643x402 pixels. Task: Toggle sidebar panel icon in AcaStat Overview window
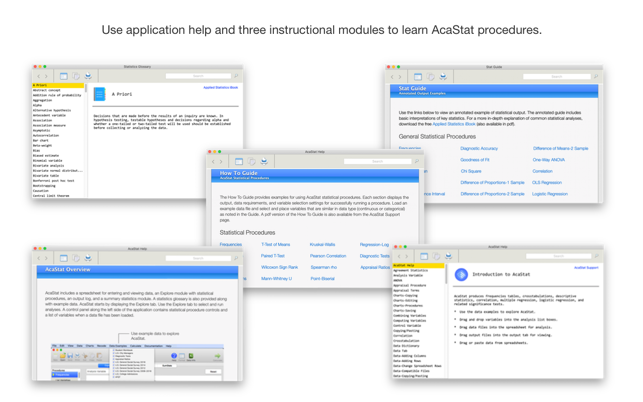click(x=64, y=258)
